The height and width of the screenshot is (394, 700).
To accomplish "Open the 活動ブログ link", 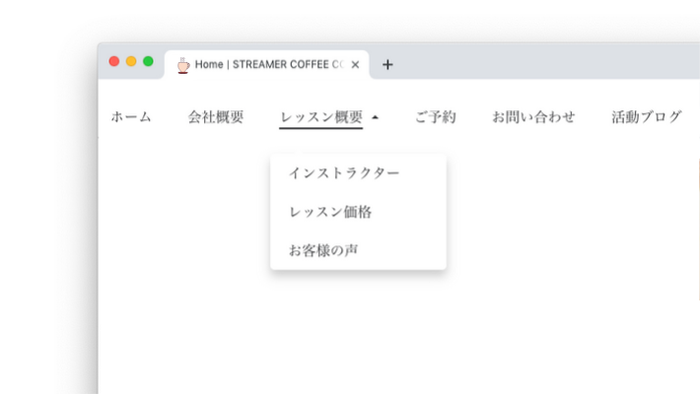I will tap(646, 117).
